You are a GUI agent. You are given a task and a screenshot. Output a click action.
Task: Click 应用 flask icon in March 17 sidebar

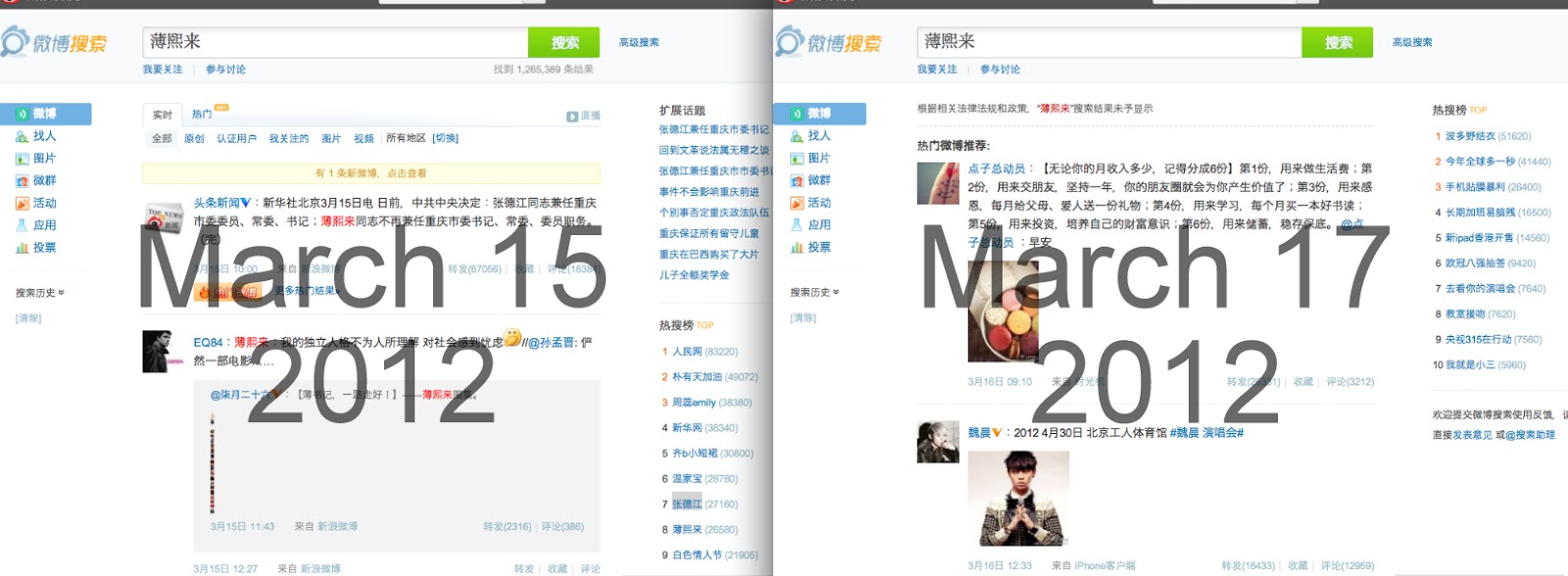pos(797,225)
